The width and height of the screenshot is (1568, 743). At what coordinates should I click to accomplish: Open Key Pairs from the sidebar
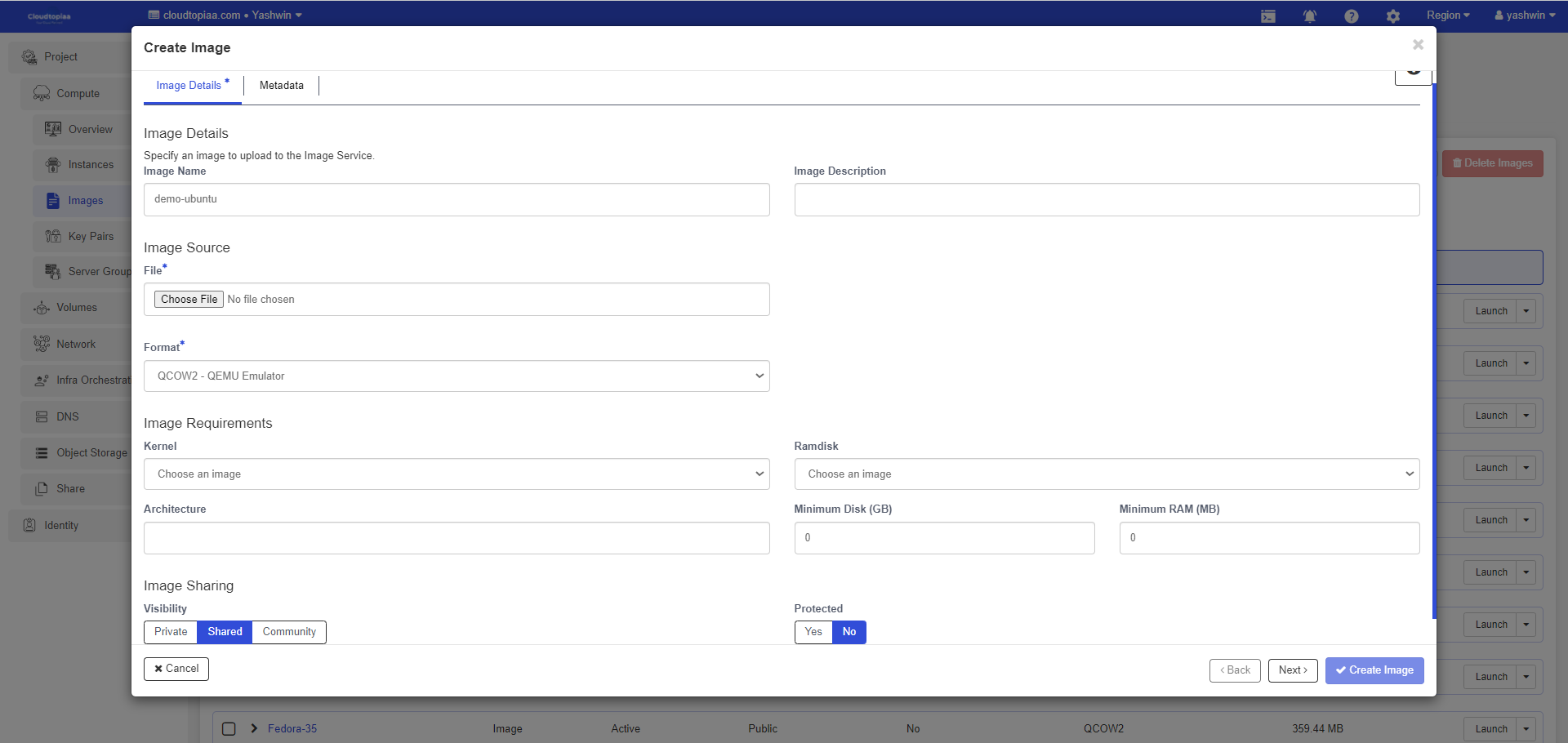click(x=91, y=237)
